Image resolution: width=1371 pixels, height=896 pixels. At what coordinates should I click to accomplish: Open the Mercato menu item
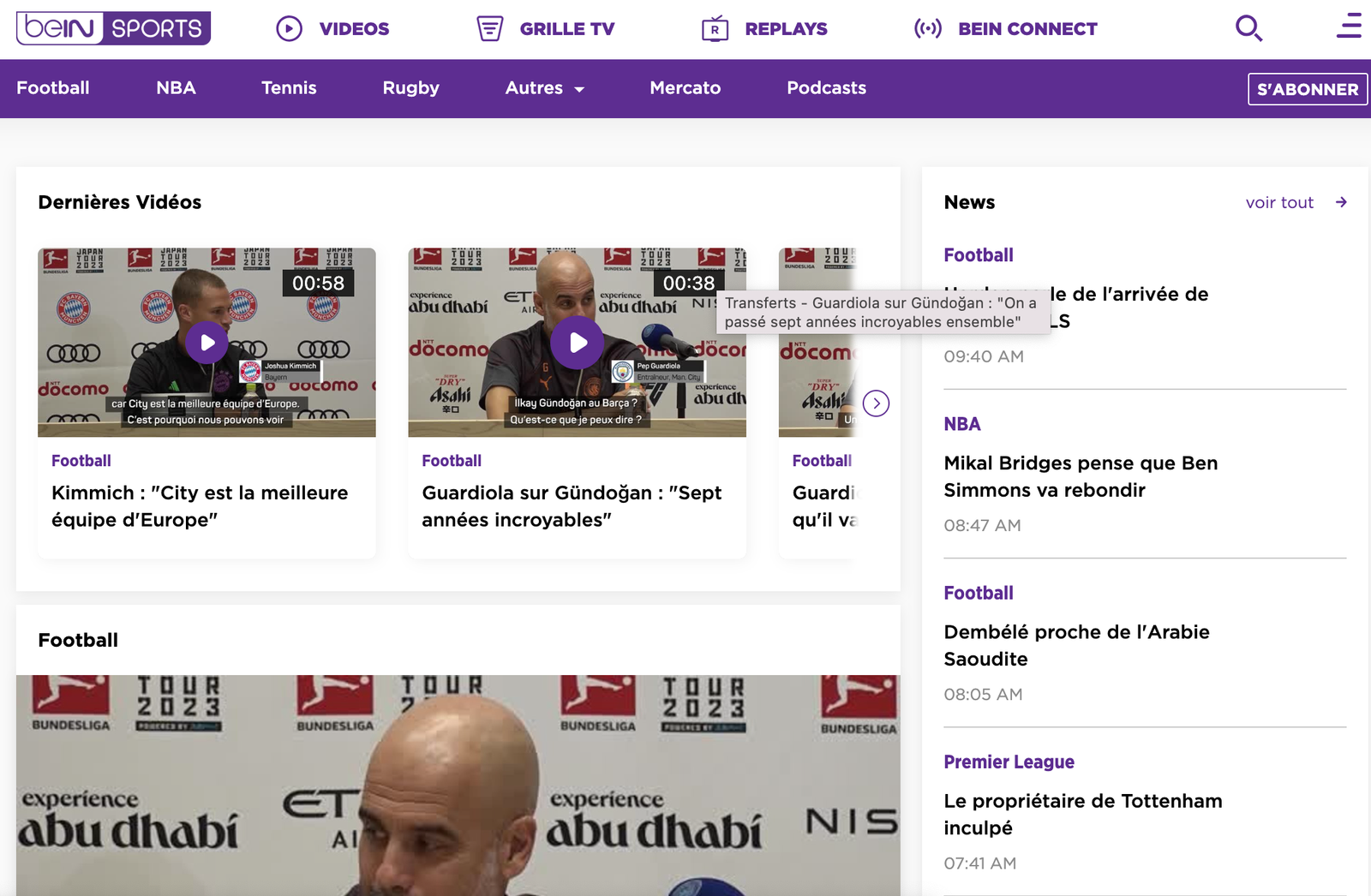coord(685,88)
